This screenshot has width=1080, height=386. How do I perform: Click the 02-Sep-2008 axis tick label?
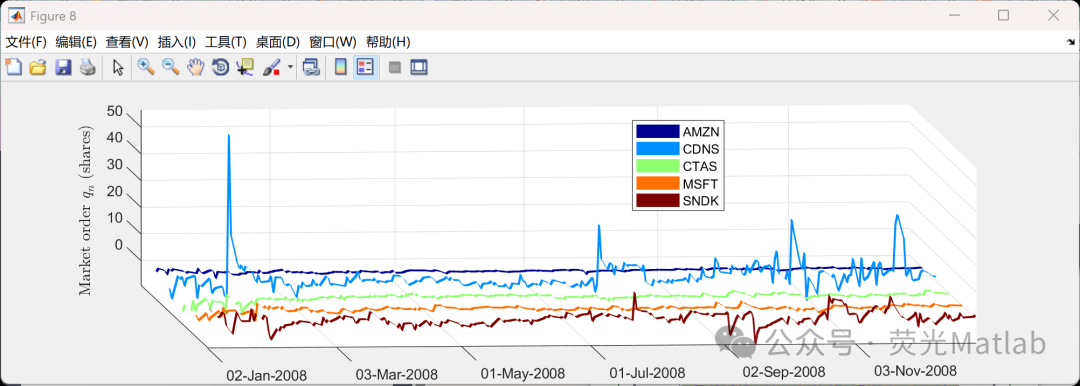(784, 372)
